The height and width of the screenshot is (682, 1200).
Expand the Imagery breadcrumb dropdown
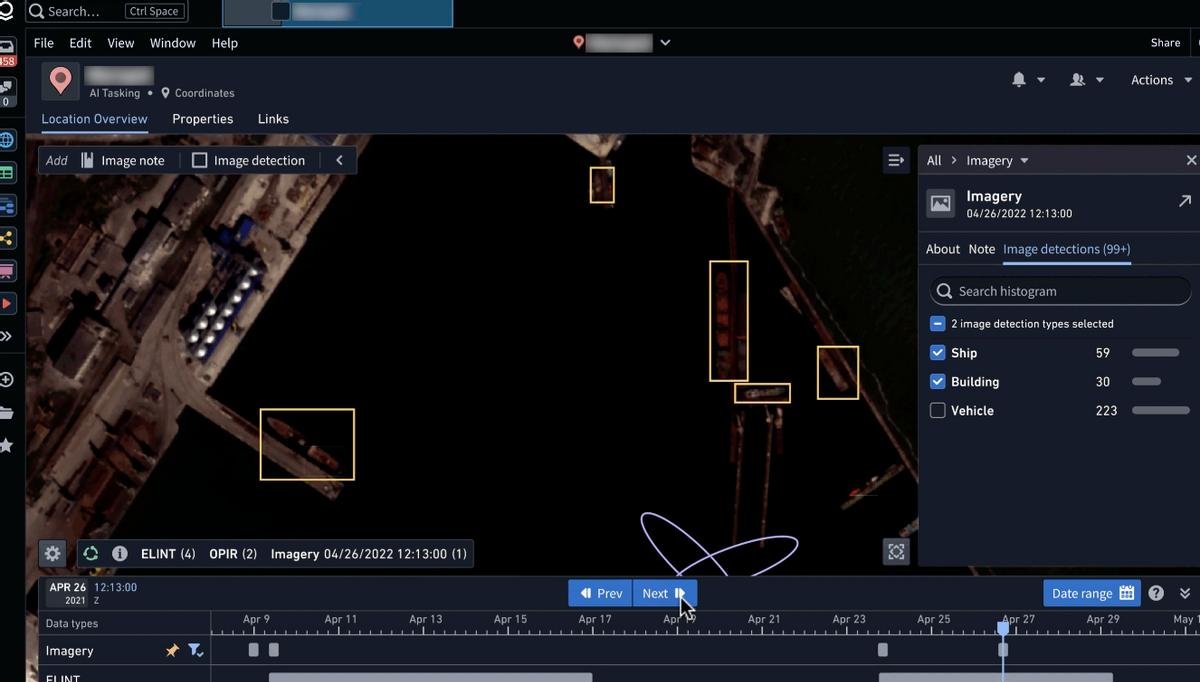pos(1024,161)
